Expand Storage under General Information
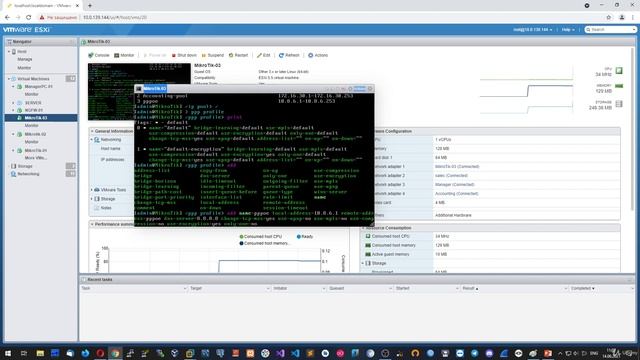The height and width of the screenshot is (360, 640). tap(92, 199)
